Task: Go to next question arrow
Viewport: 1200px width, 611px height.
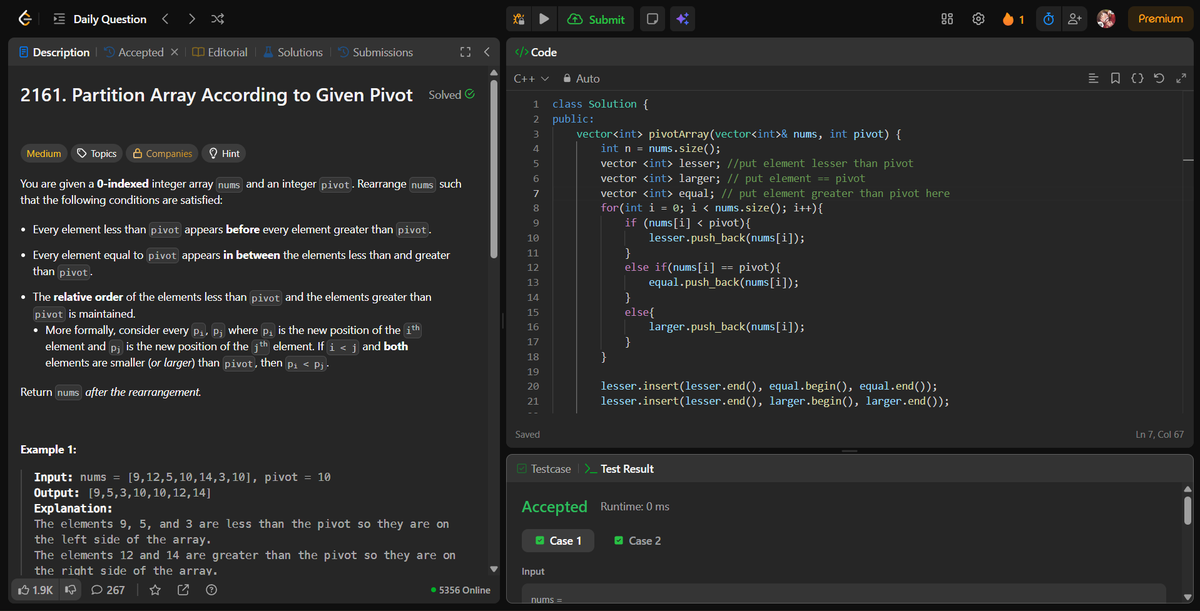Action: click(x=194, y=19)
